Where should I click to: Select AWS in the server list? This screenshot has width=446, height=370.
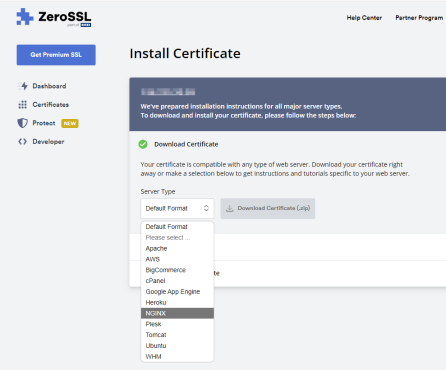coord(177,259)
